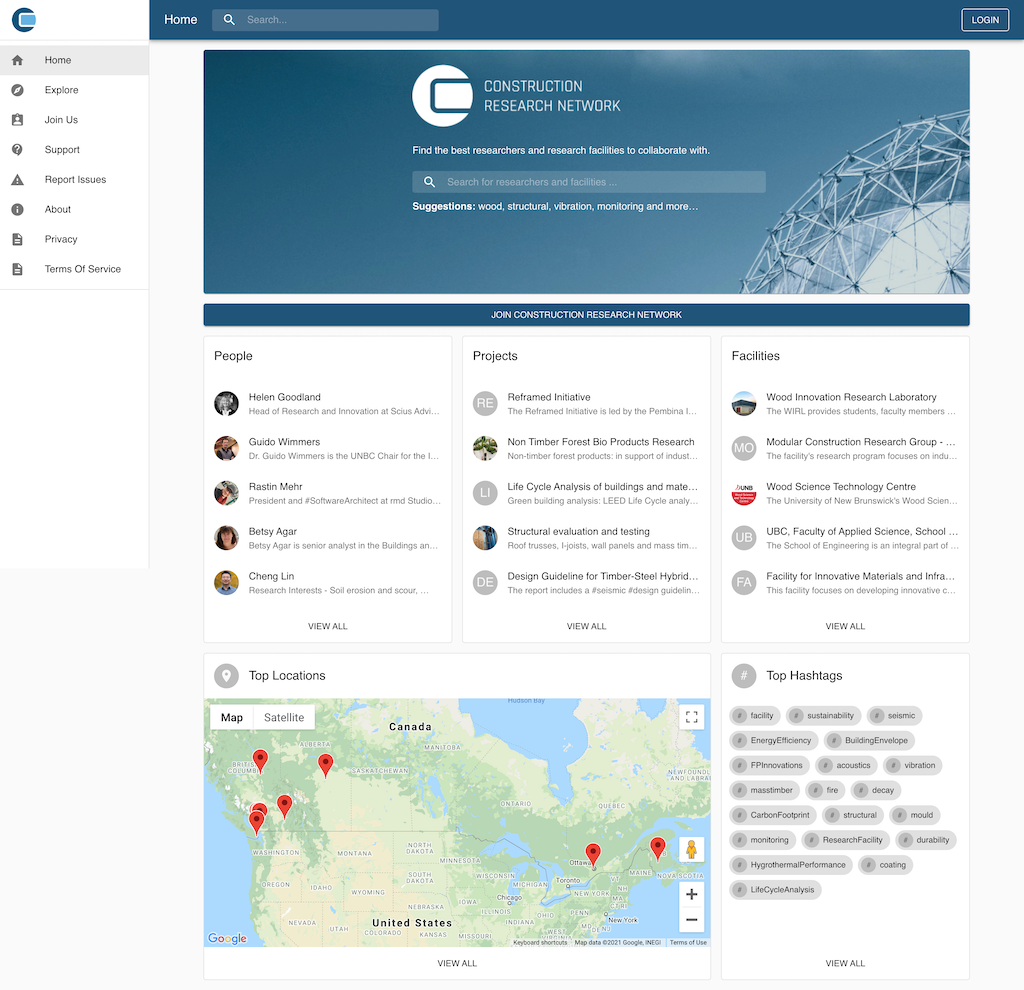Click the Report Issues warning triangle icon
The height and width of the screenshot is (990, 1024).
(x=18, y=180)
